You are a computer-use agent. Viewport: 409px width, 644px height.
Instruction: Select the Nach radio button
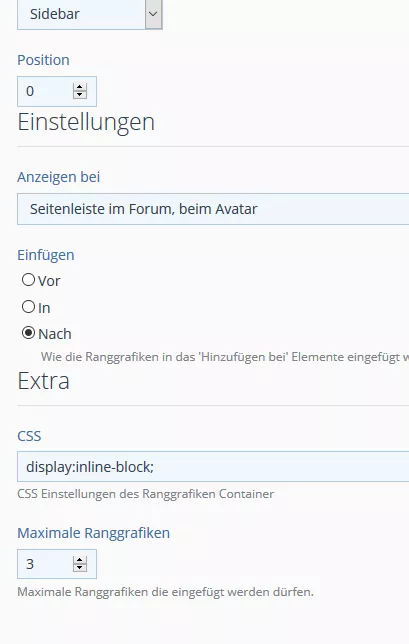pyautogui.click(x=28, y=333)
